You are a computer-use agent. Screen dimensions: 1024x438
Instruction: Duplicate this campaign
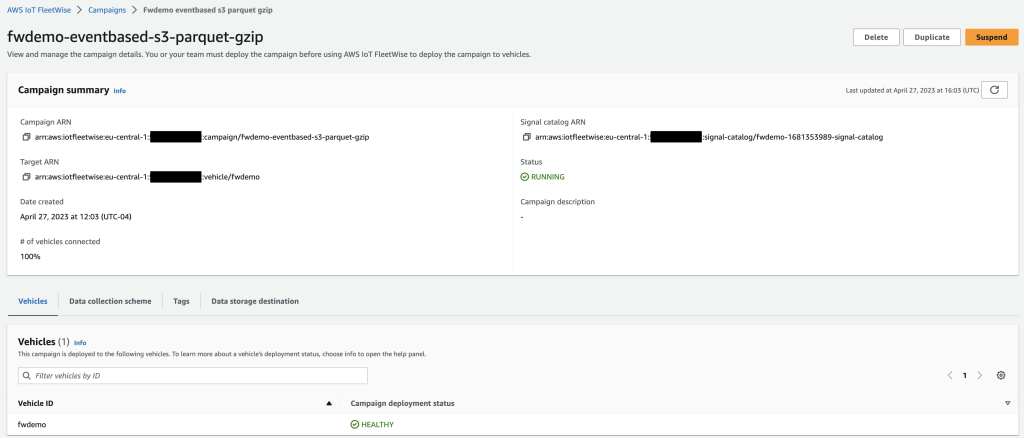tap(932, 37)
